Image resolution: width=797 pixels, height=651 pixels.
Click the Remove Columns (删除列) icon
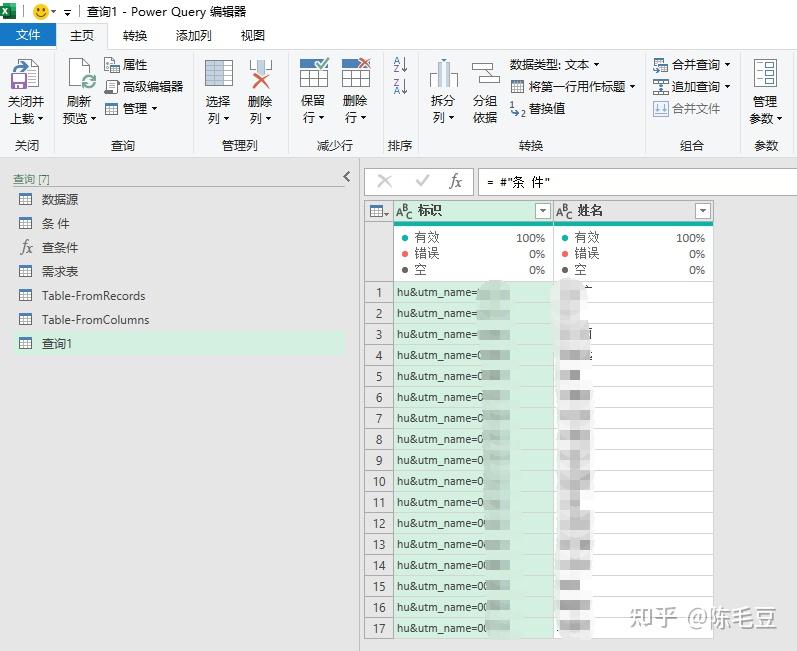click(x=261, y=74)
